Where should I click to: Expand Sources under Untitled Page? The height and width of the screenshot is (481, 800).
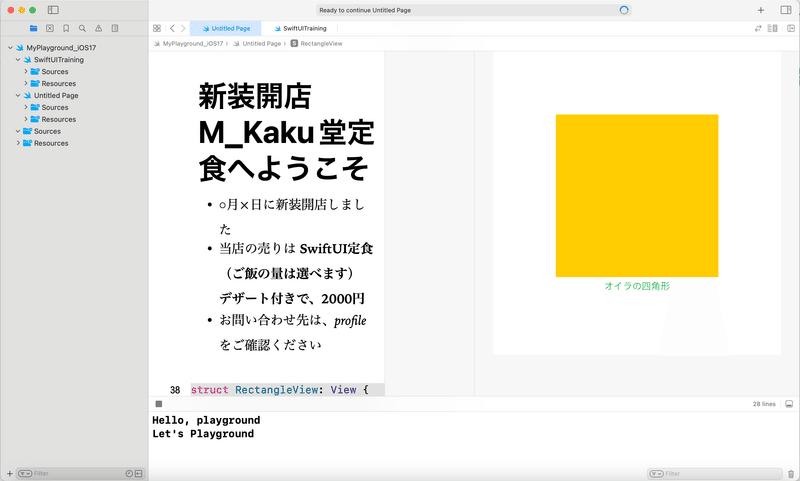coord(26,107)
